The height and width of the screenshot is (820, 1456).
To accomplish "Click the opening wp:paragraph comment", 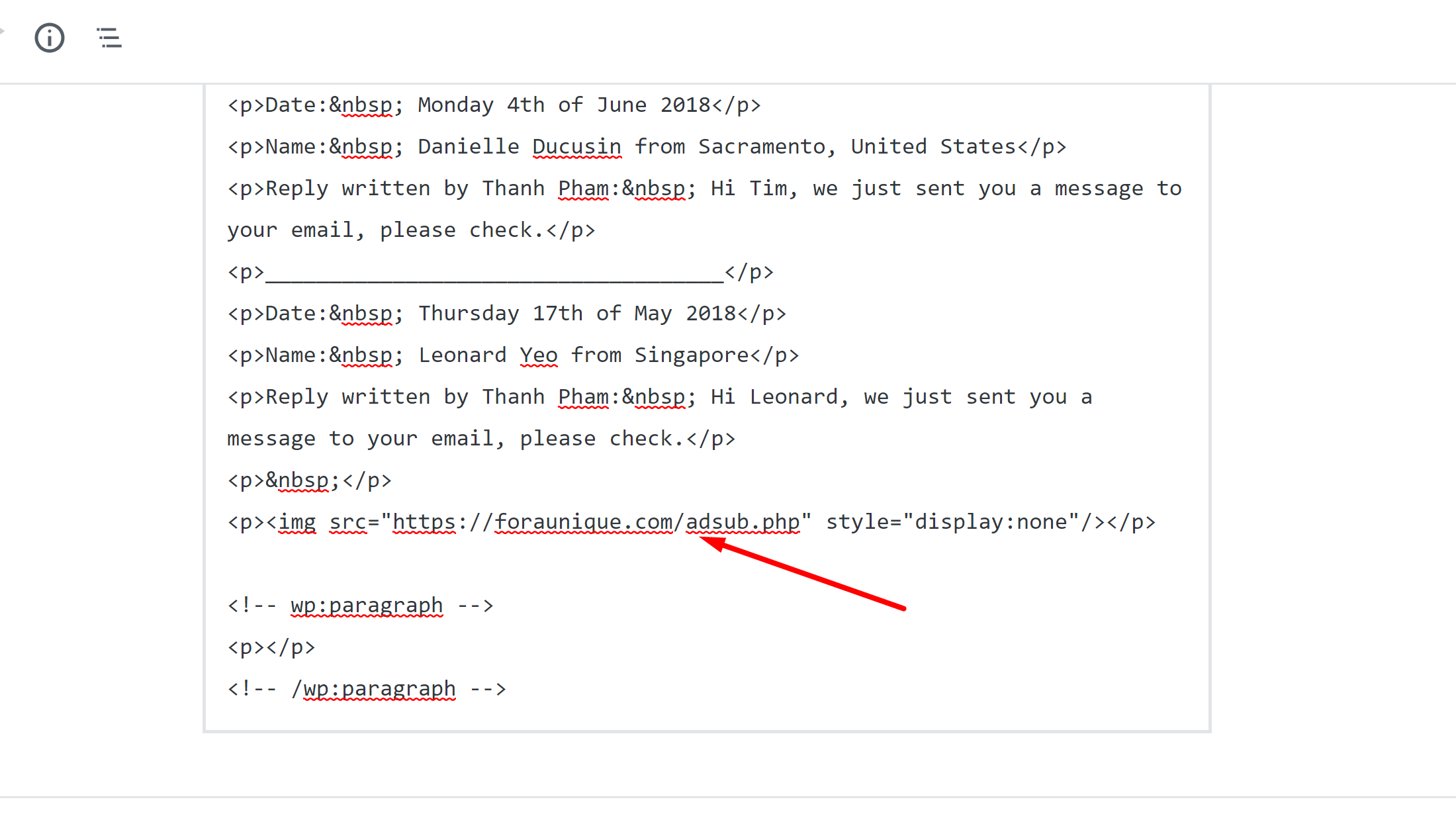I will tap(360, 605).
